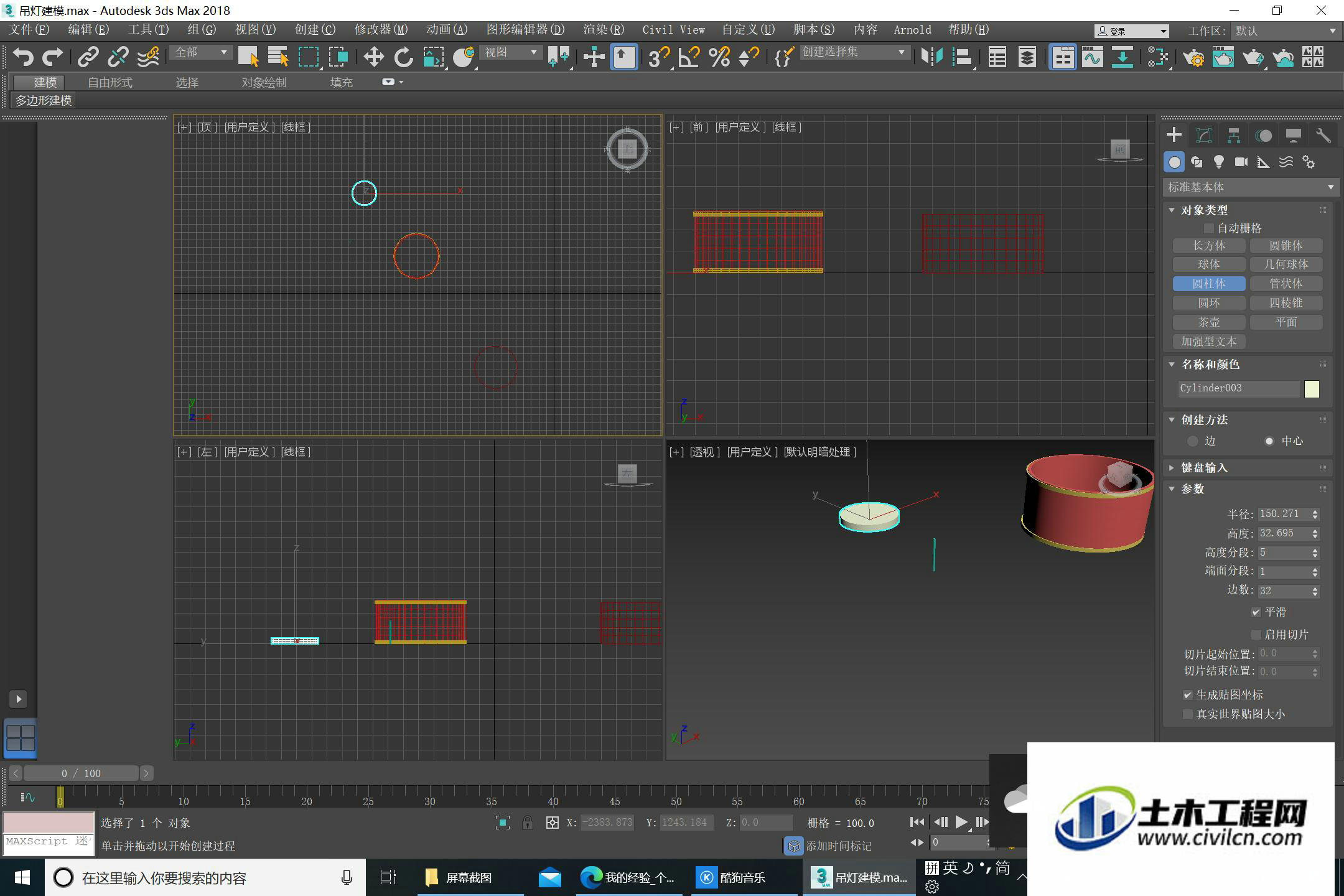Click the 长方体 primitive button
The image size is (1344, 896).
point(1208,246)
